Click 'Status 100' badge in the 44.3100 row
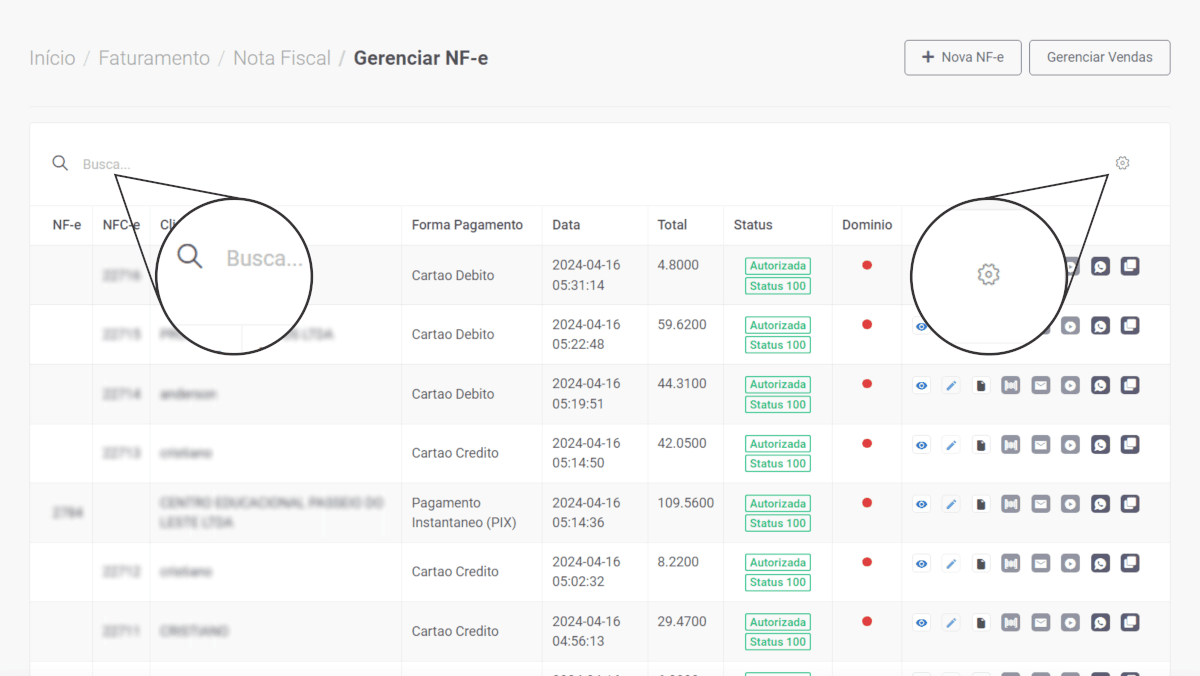1200x676 pixels. coord(778,404)
